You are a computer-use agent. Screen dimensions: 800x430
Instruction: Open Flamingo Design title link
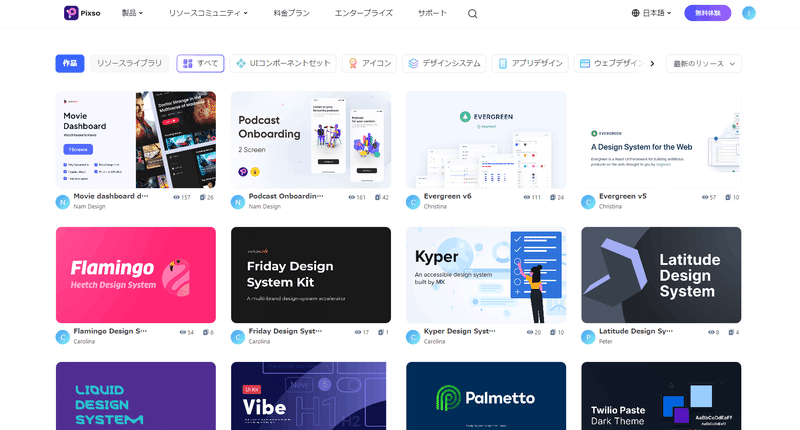(110, 332)
